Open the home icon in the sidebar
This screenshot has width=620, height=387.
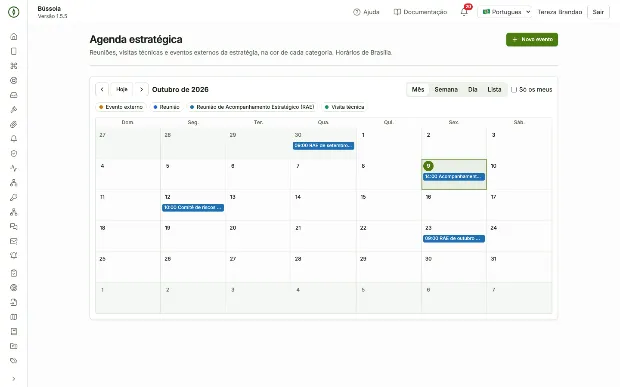(x=13, y=37)
